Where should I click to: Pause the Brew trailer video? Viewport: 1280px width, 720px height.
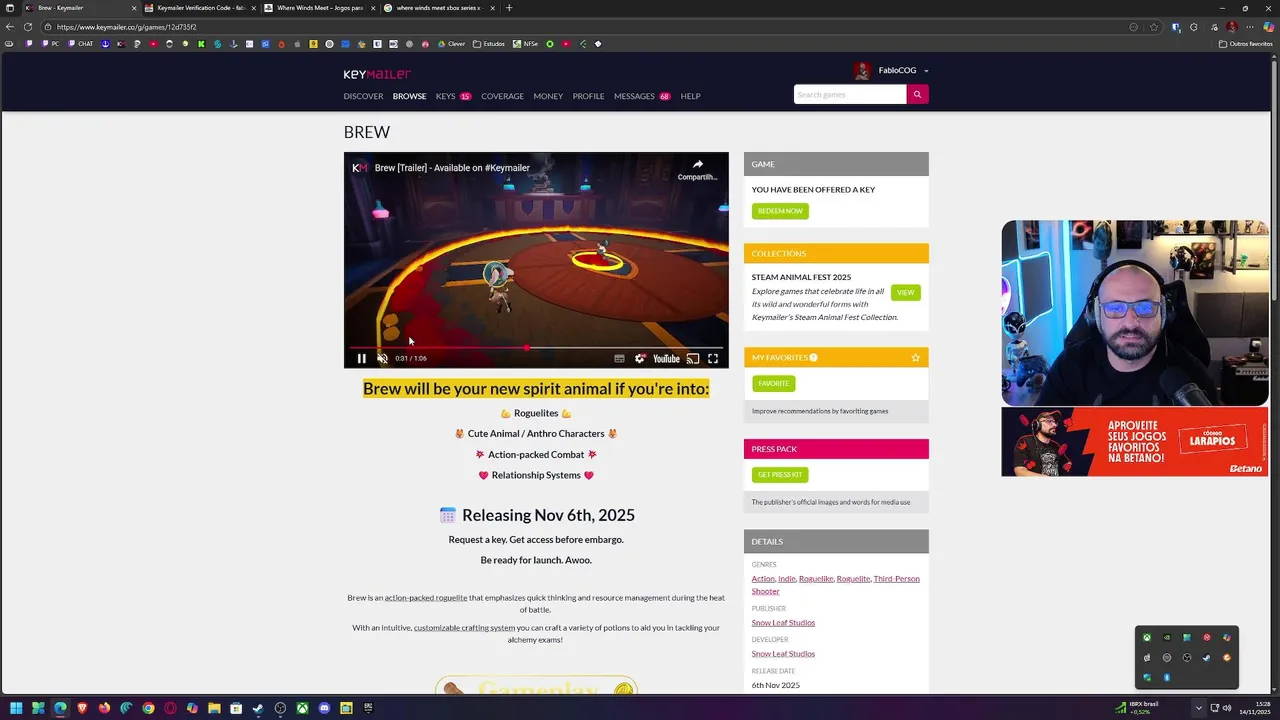tap(362, 358)
